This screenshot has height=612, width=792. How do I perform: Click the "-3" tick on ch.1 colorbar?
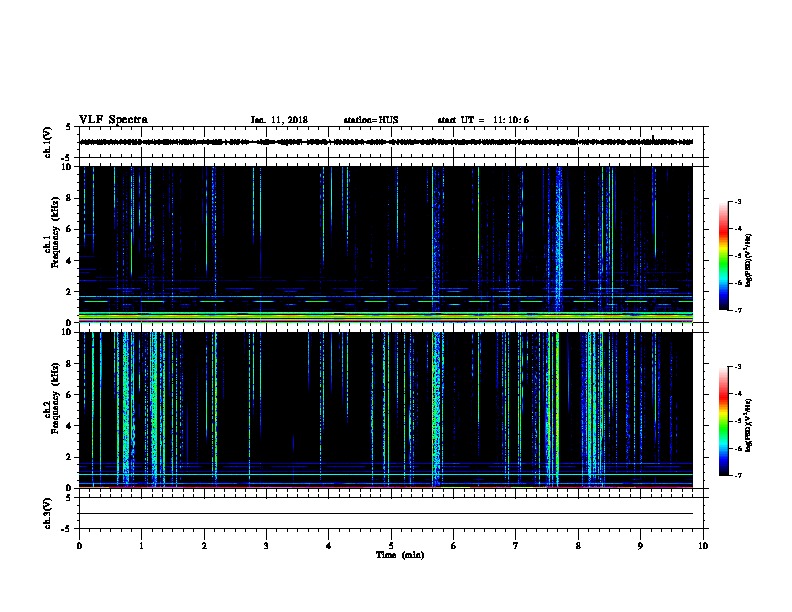(x=738, y=202)
